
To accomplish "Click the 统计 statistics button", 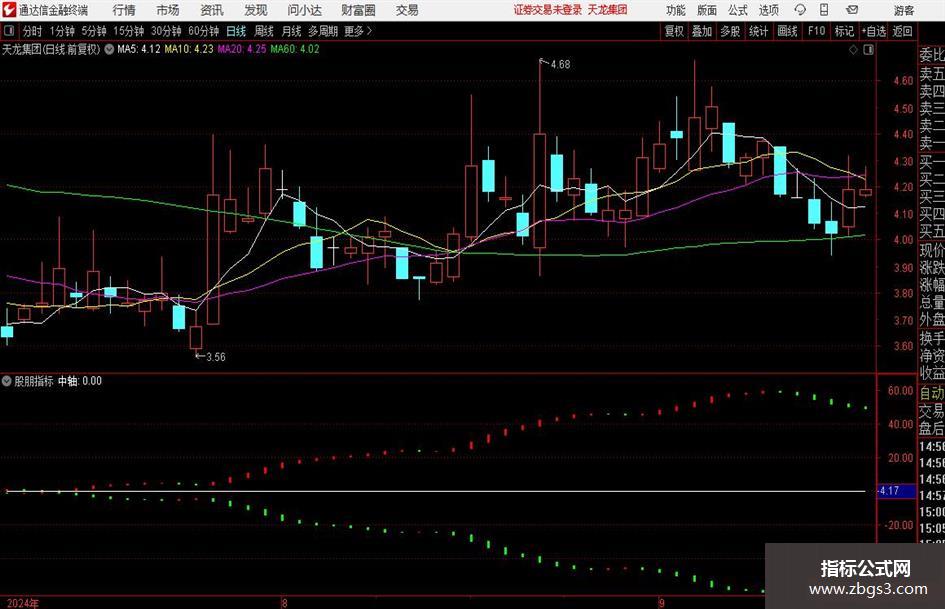I will click(758, 31).
